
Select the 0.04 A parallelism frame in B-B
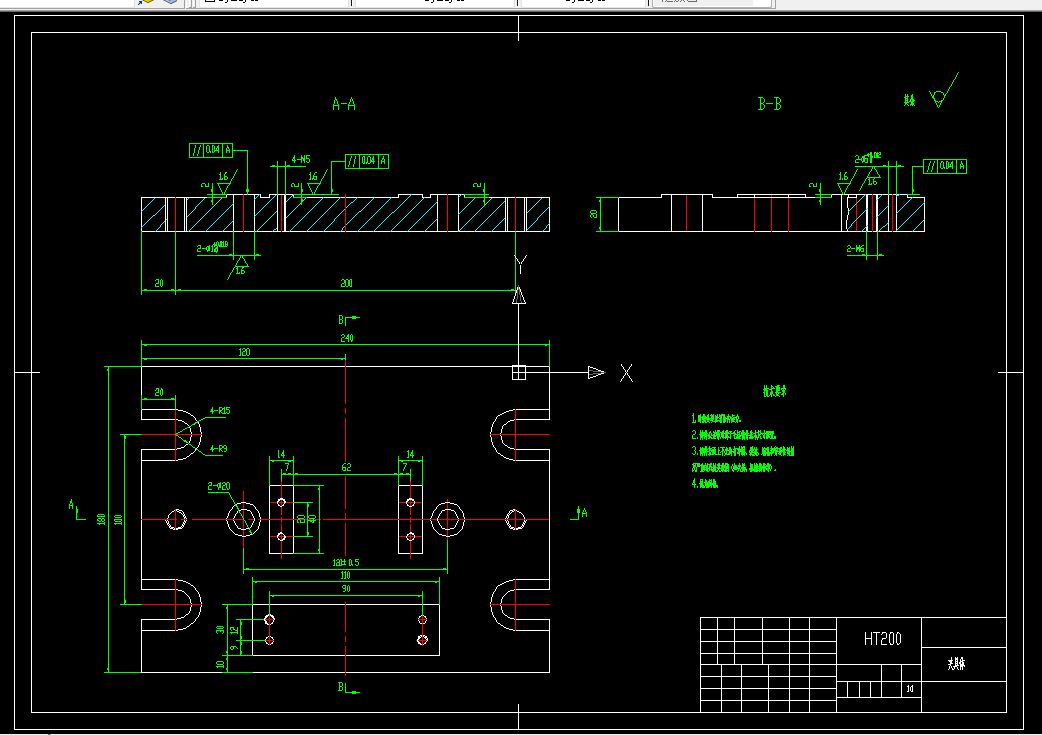(946, 166)
